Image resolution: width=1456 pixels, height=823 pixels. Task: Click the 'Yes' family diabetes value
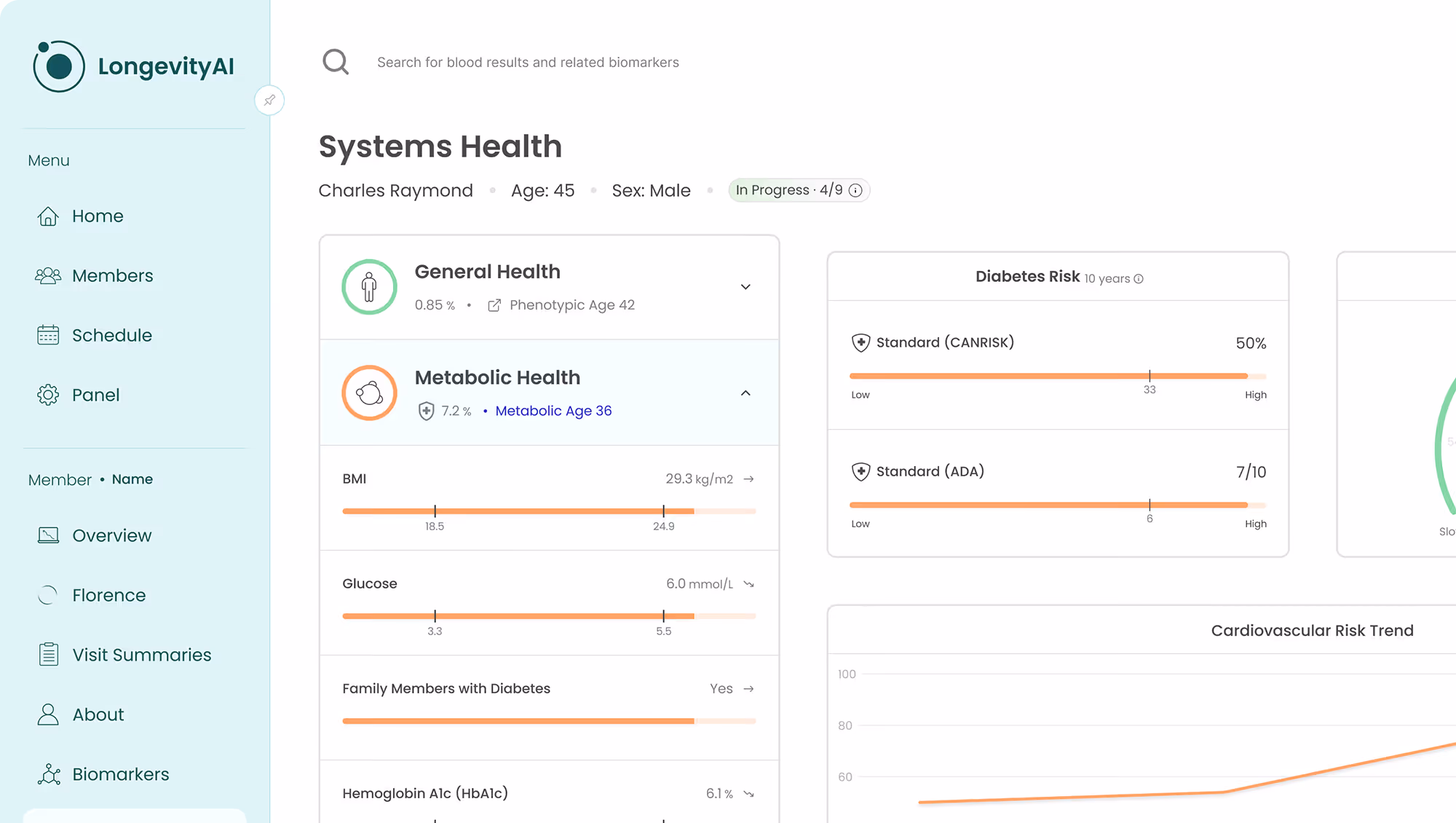tap(721, 689)
